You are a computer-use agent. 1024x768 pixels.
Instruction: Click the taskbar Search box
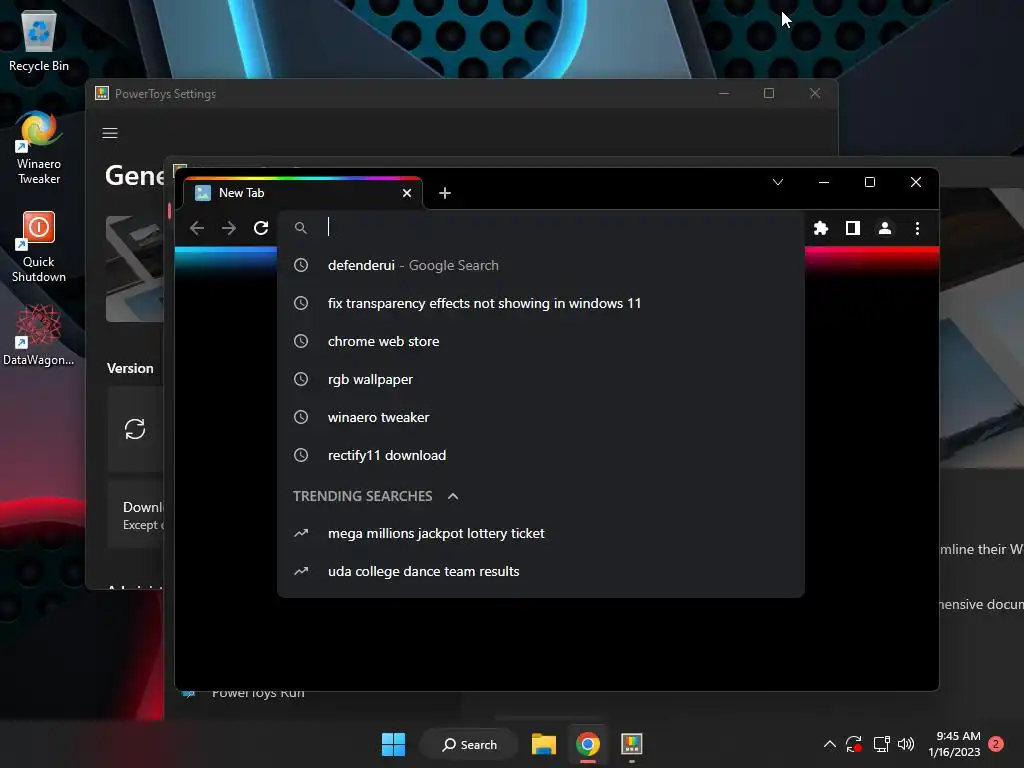(469, 744)
